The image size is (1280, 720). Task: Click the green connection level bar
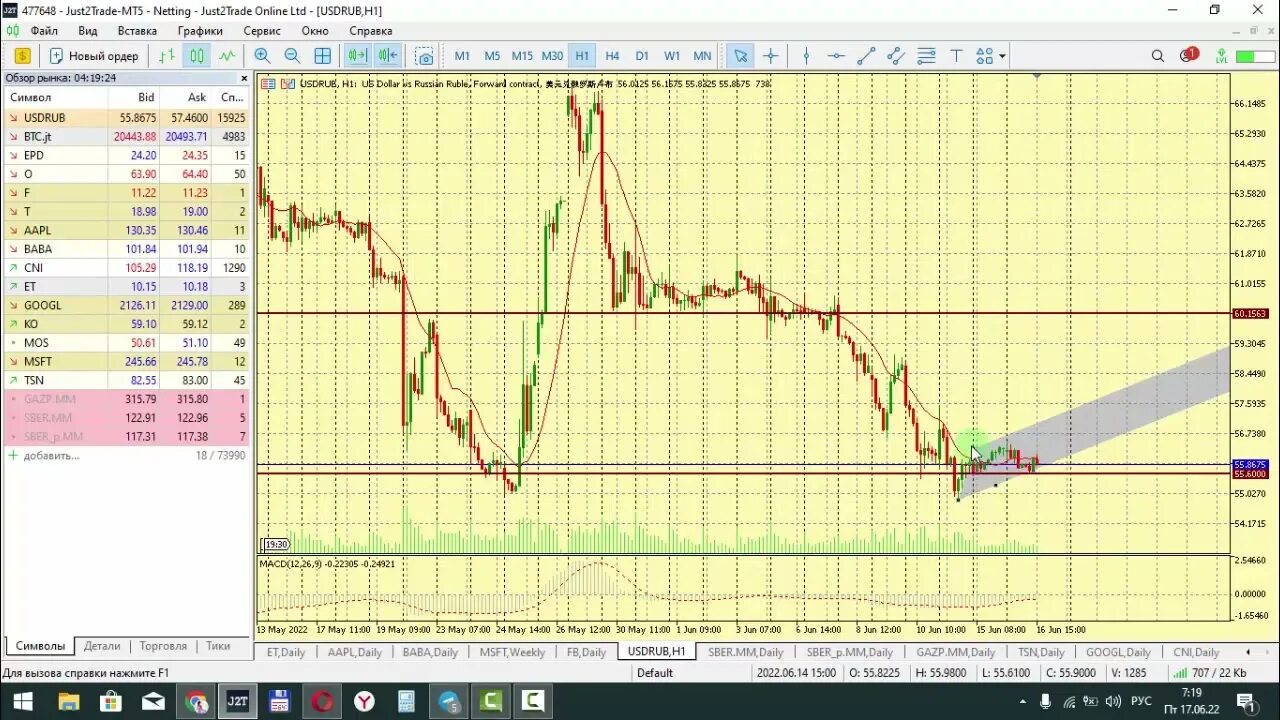(x=1254, y=56)
